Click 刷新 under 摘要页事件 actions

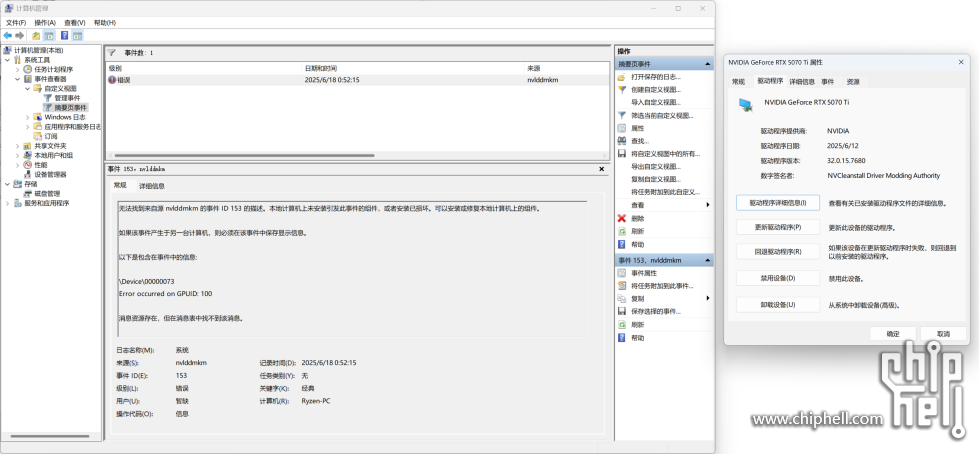click(637, 231)
